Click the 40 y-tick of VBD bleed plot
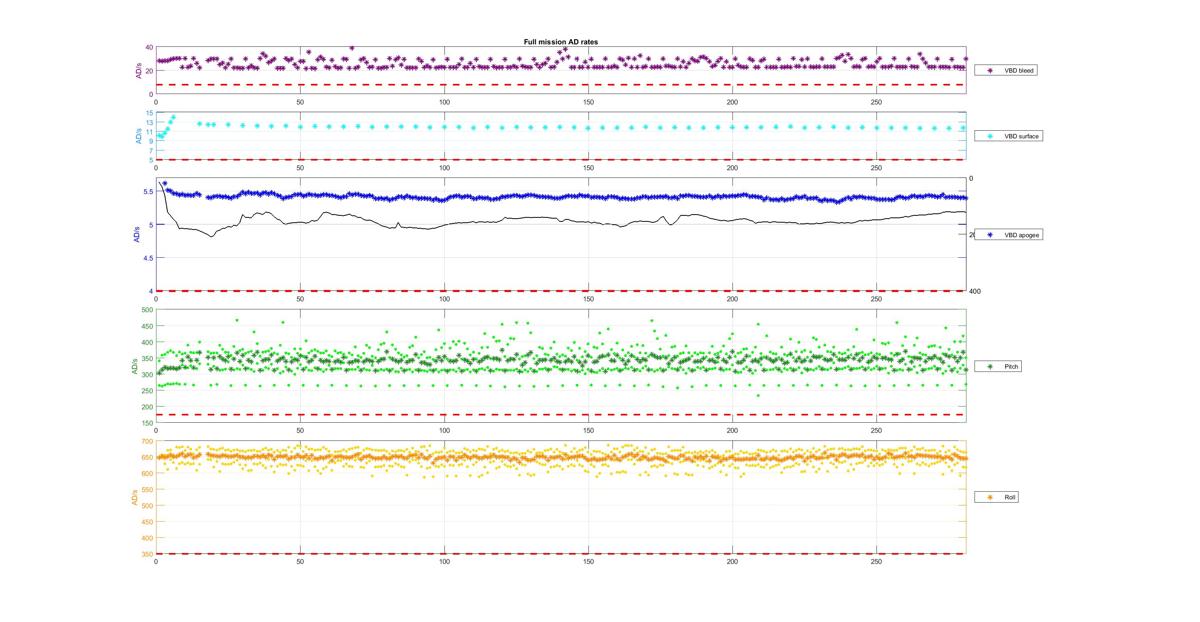This screenshot has width=1200, height=622. (x=149, y=47)
